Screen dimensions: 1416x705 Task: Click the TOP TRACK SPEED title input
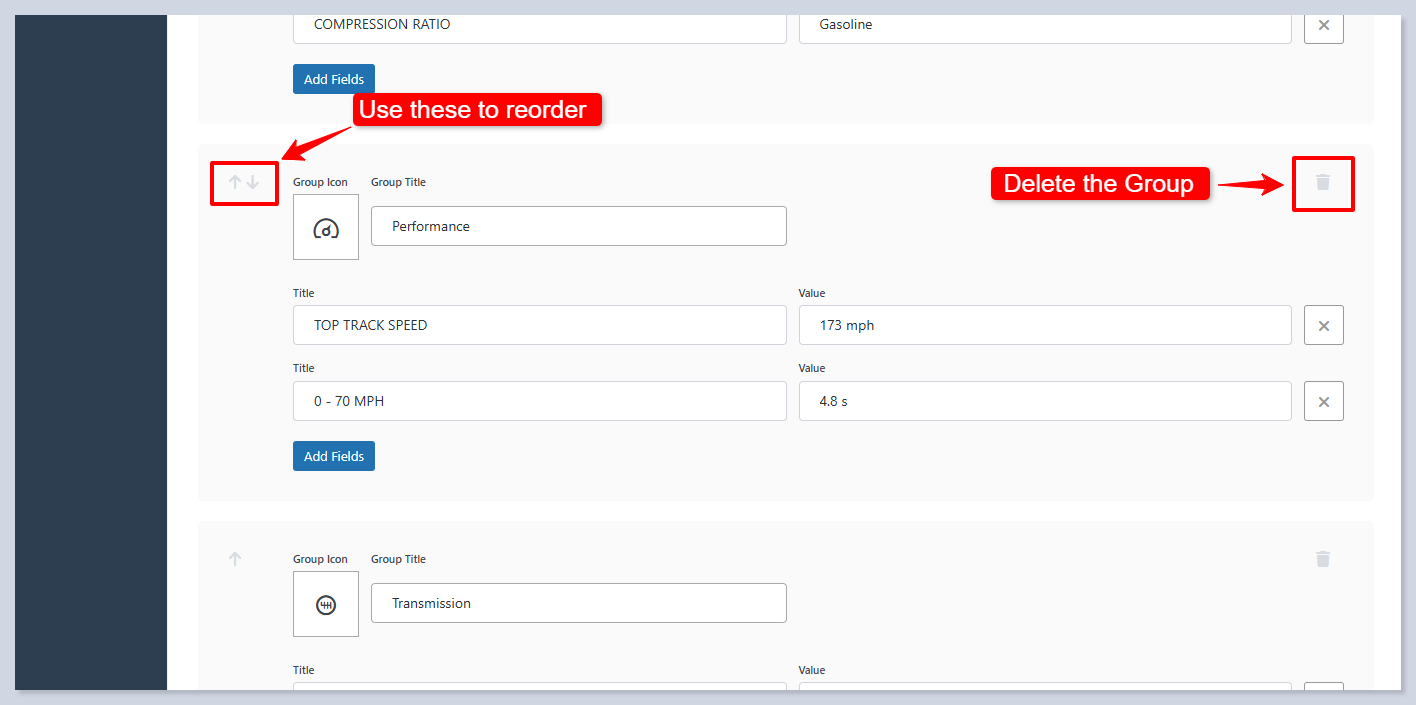[539, 325]
